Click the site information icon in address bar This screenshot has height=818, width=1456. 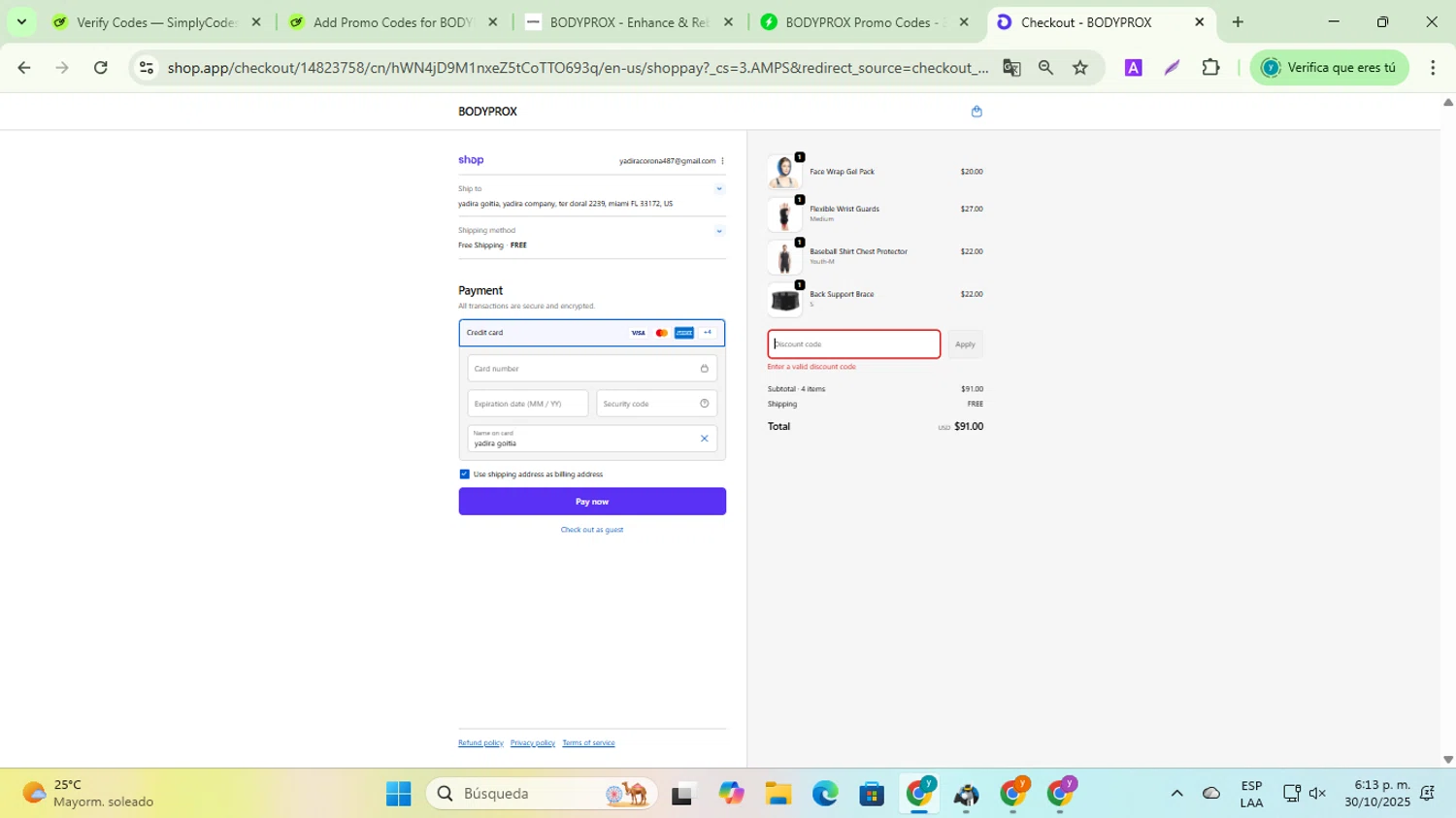pyautogui.click(x=147, y=68)
